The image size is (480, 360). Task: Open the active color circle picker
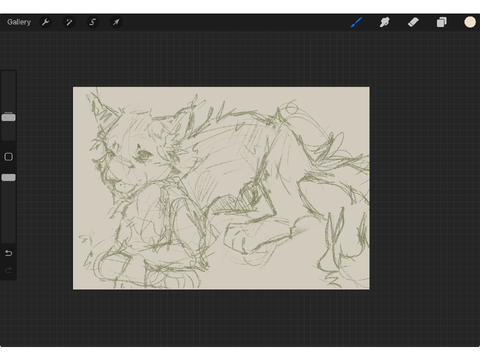(x=470, y=22)
